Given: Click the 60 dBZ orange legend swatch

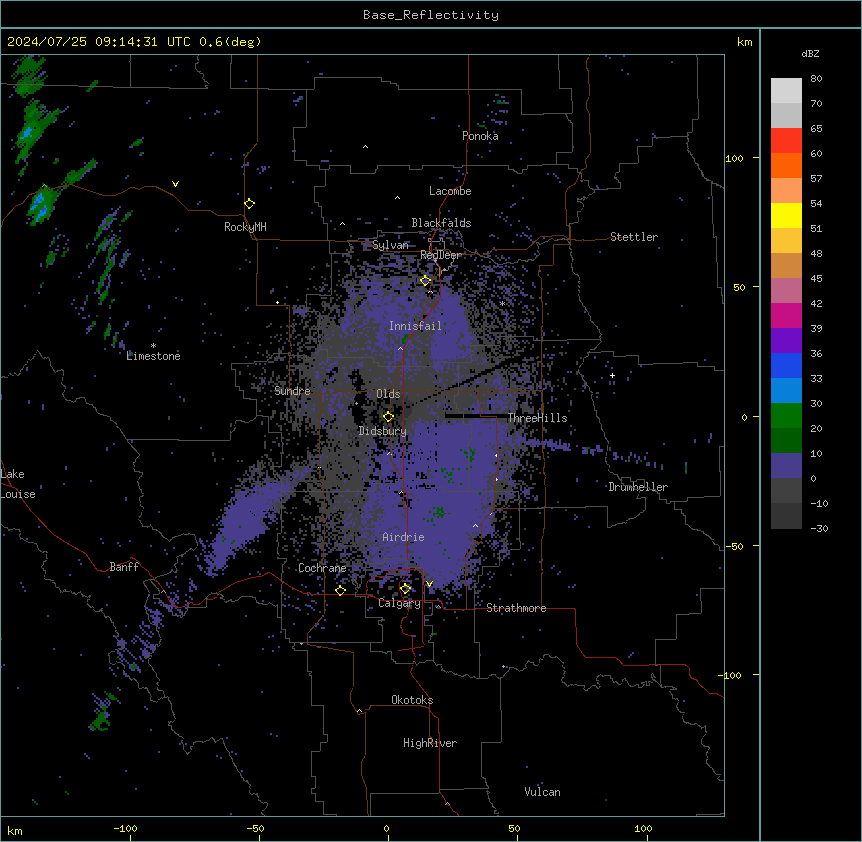Looking at the screenshot, I should pyautogui.click(x=786, y=165).
